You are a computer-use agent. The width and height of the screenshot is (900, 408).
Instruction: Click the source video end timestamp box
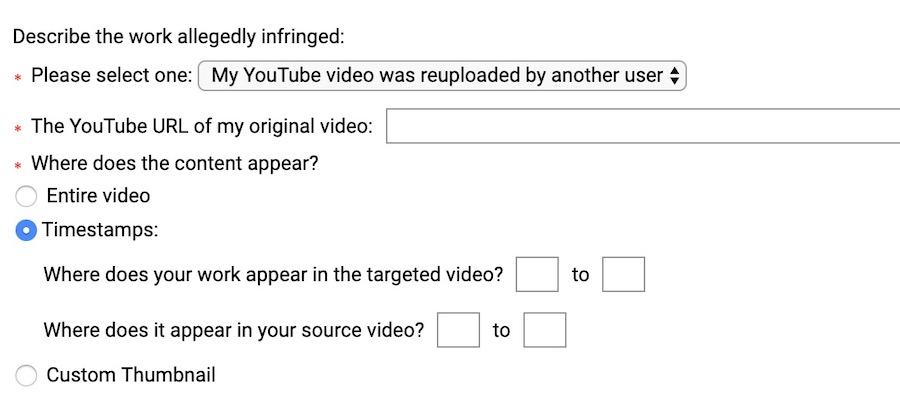click(545, 330)
